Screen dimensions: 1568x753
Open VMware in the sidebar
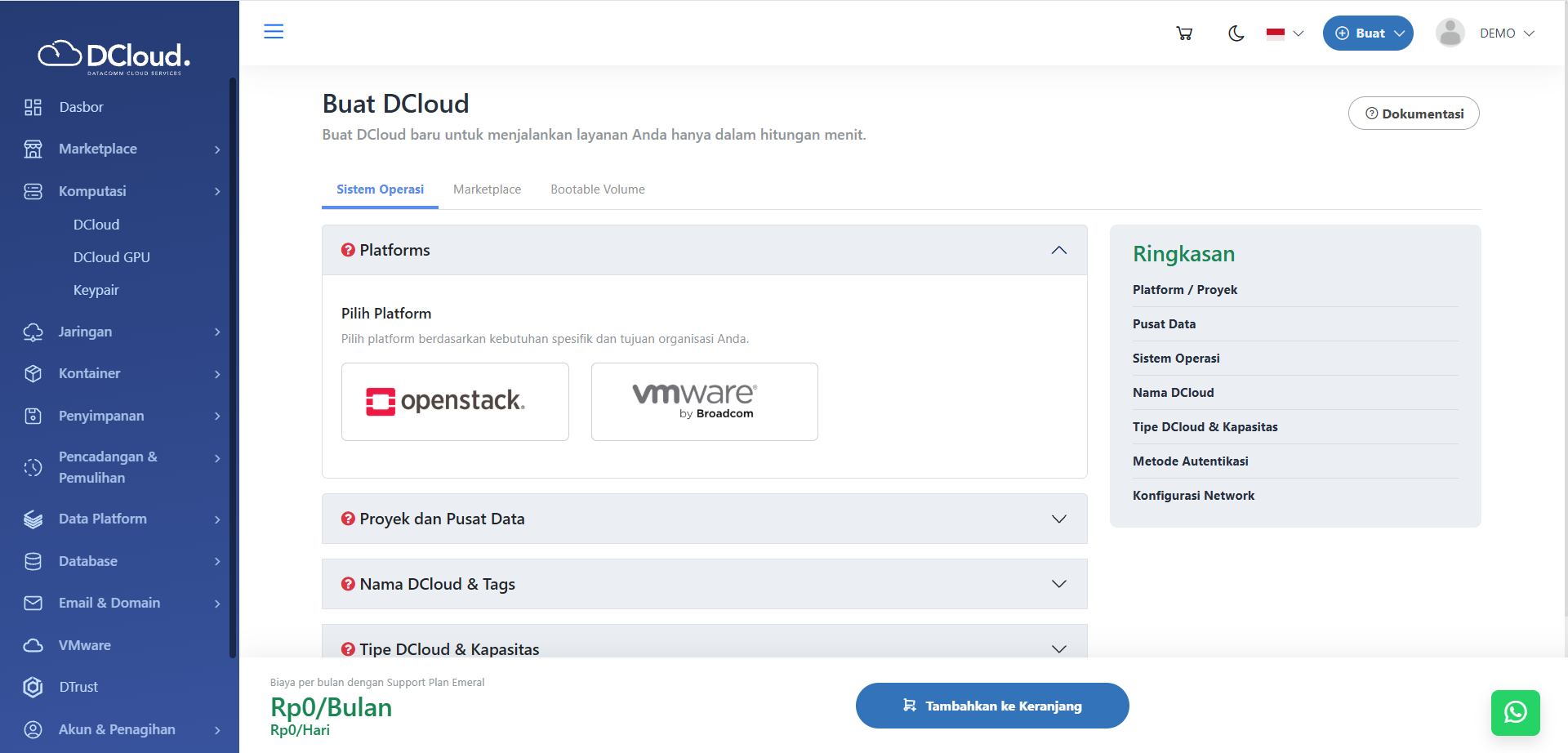click(84, 645)
